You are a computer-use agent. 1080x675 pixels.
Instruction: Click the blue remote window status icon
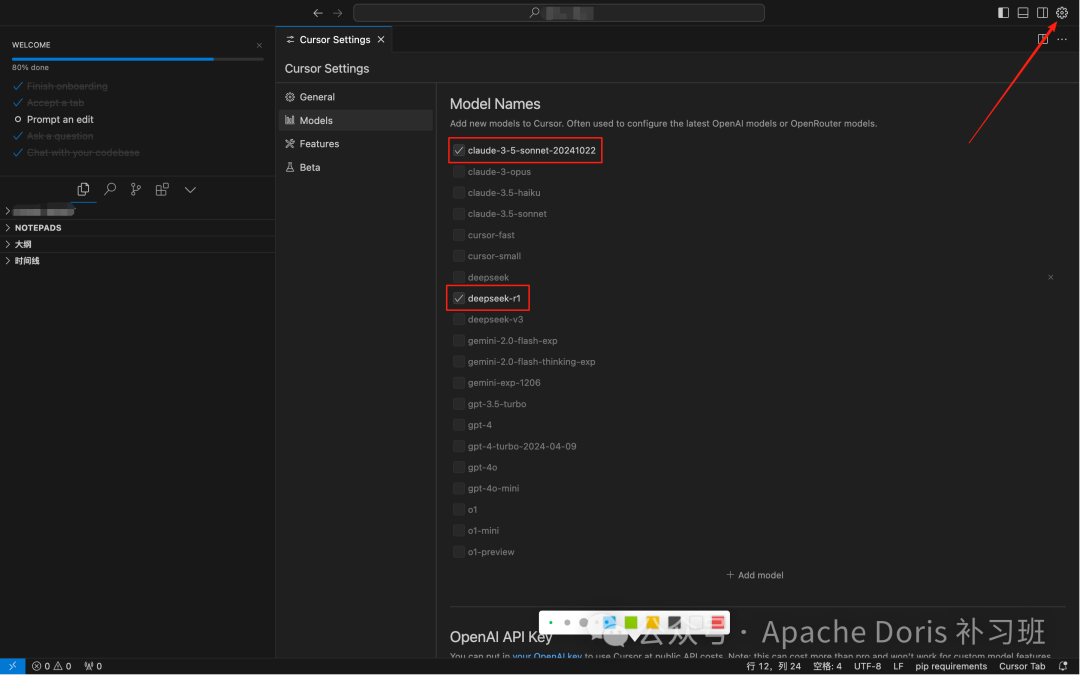click(12, 666)
